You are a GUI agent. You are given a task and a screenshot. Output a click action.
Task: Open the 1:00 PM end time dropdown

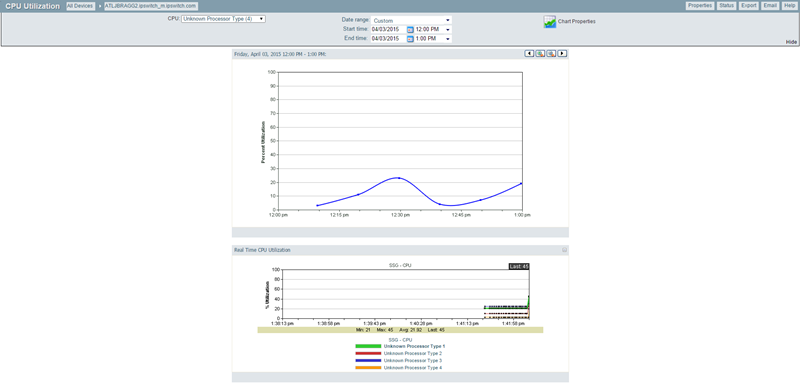(x=433, y=39)
